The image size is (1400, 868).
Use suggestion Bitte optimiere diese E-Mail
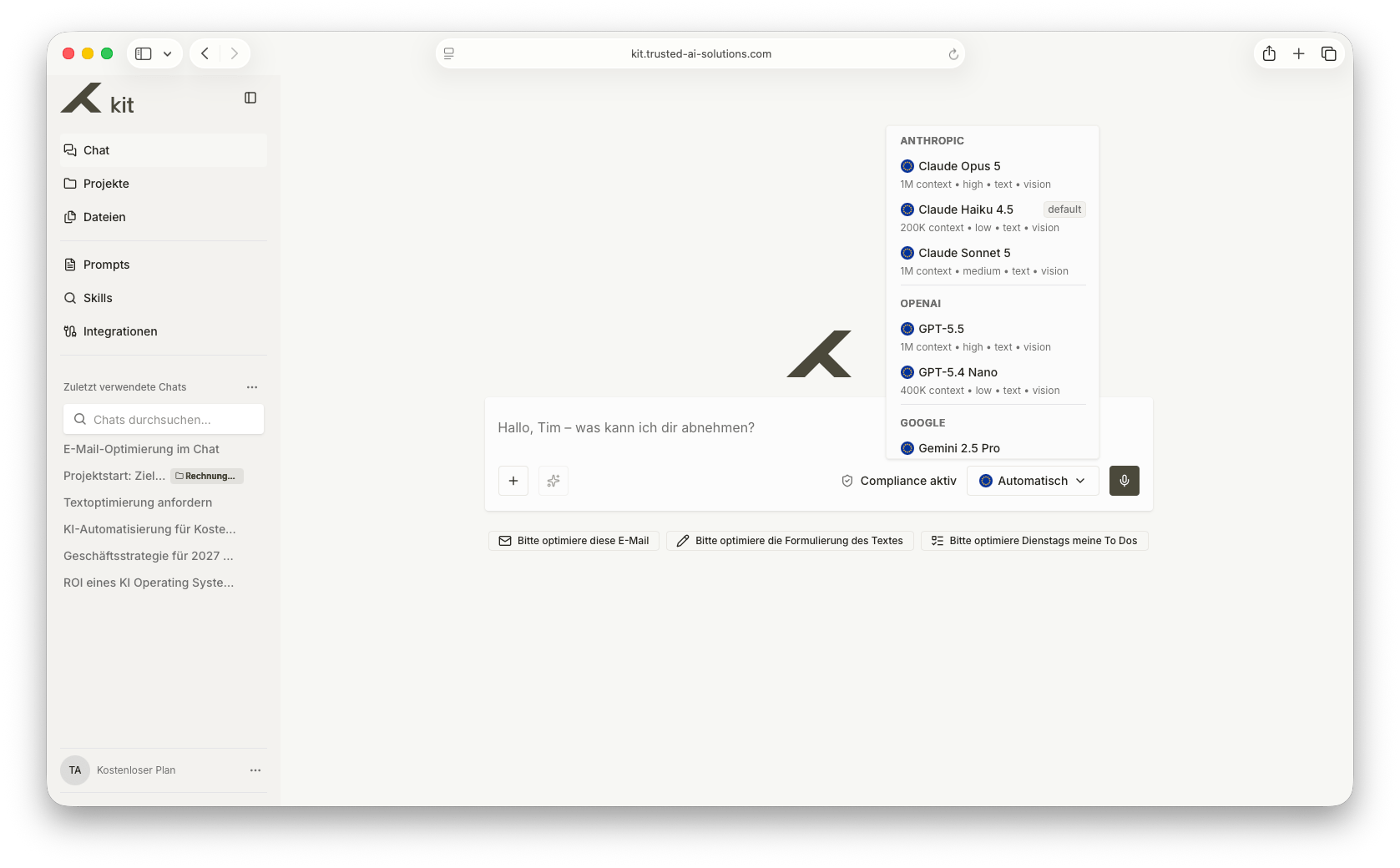coord(574,541)
